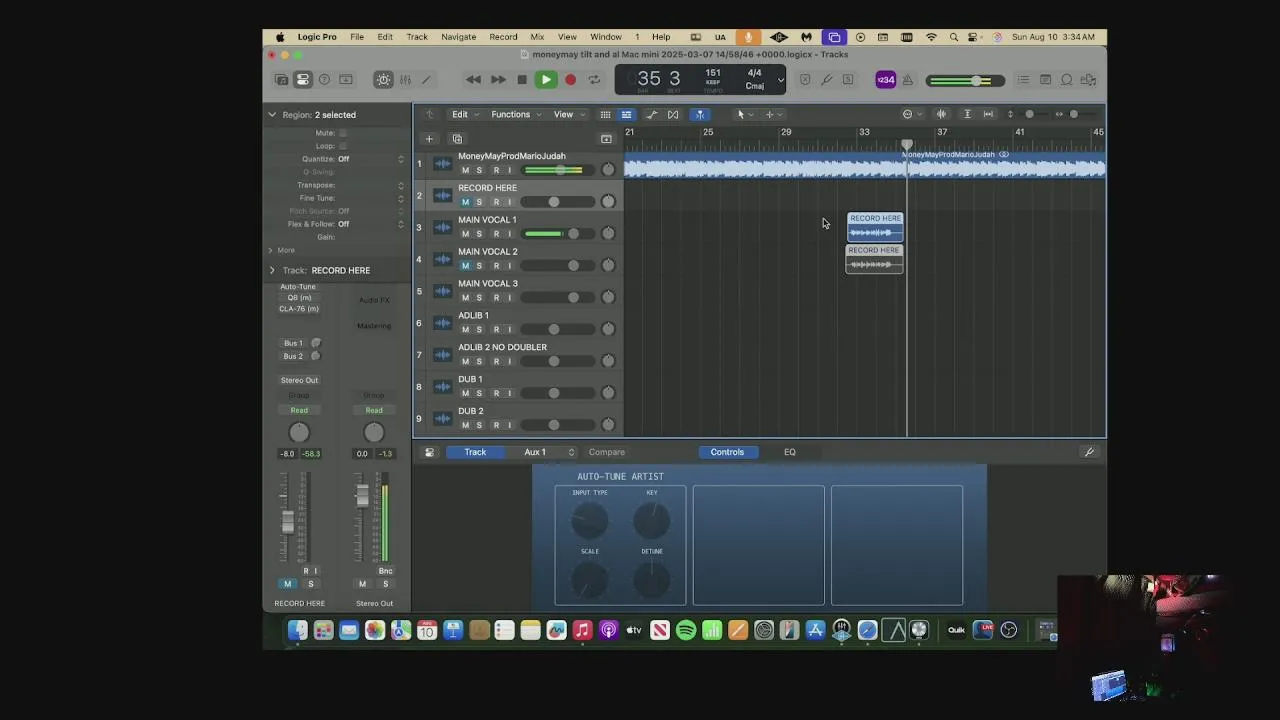Viewport: 1280px width, 720px height.
Task: Open the Track menu in menu bar
Action: (x=417, y=37)
